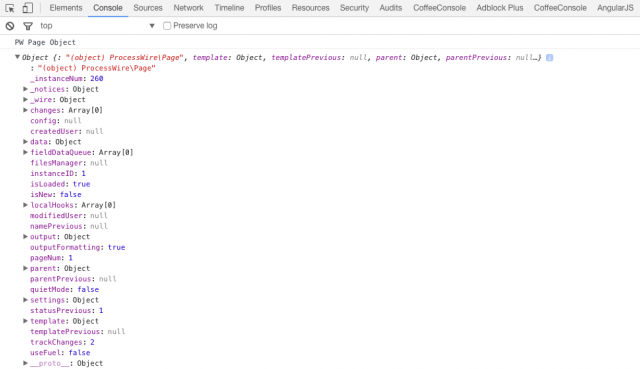Open the Profiles tab
The height and width of the screenshot is (369, 640).
pos(268,8)
